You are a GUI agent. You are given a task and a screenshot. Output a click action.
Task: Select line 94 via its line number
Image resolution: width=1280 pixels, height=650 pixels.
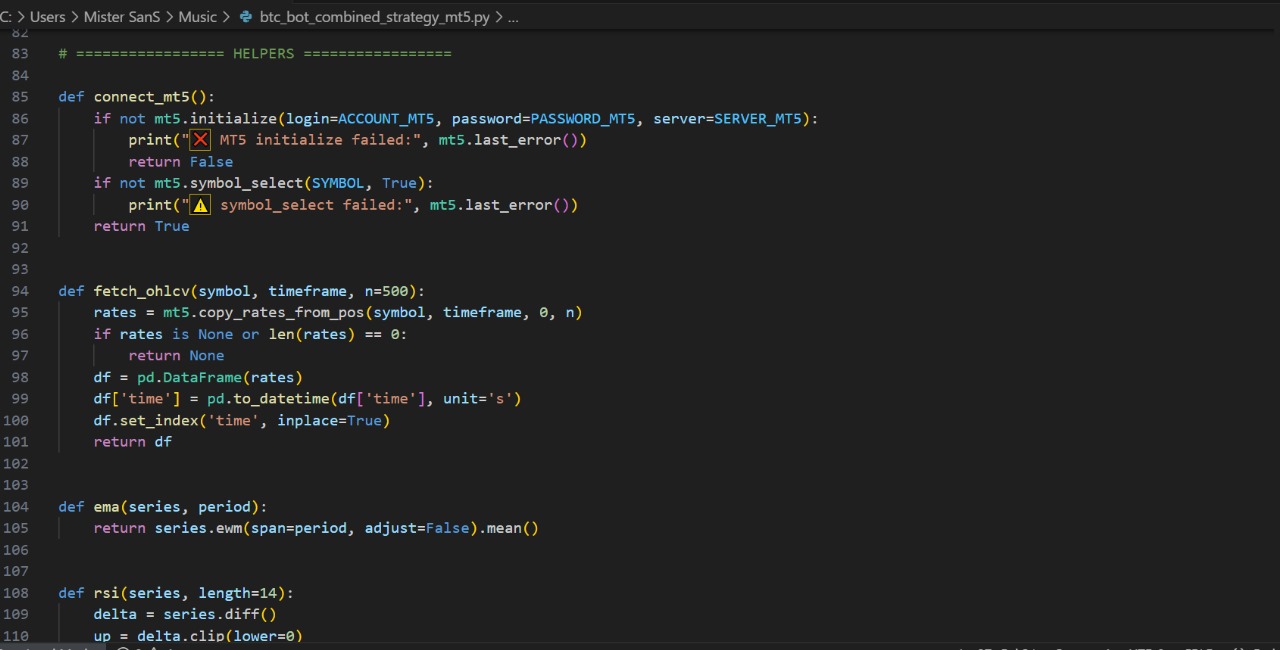[20, 291]
